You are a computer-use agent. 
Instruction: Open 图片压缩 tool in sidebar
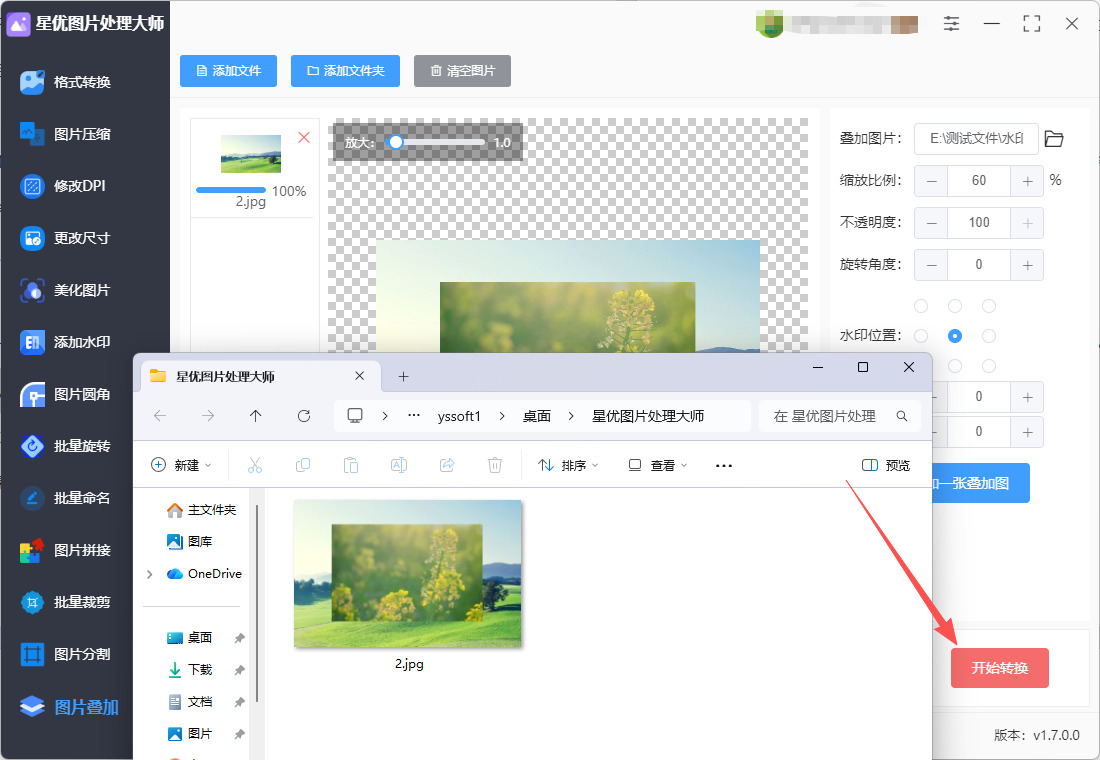pos(65,134)
